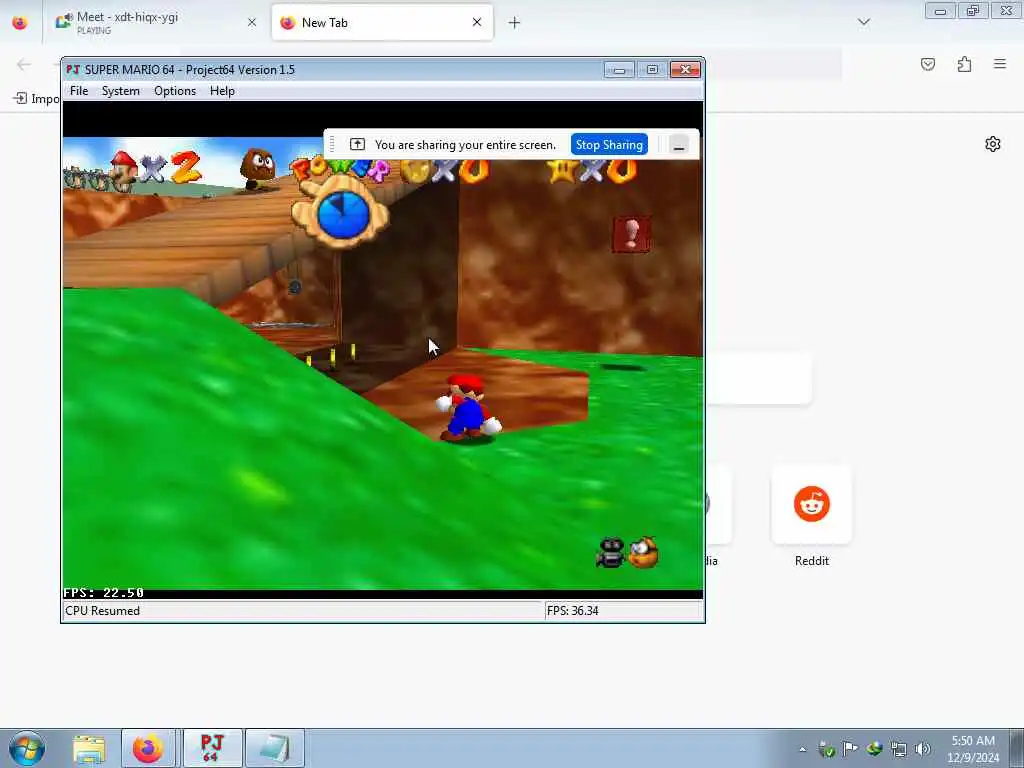The image size is (1024, 768).
Task: Close the Meet tab
Action: tap(251, 22)
